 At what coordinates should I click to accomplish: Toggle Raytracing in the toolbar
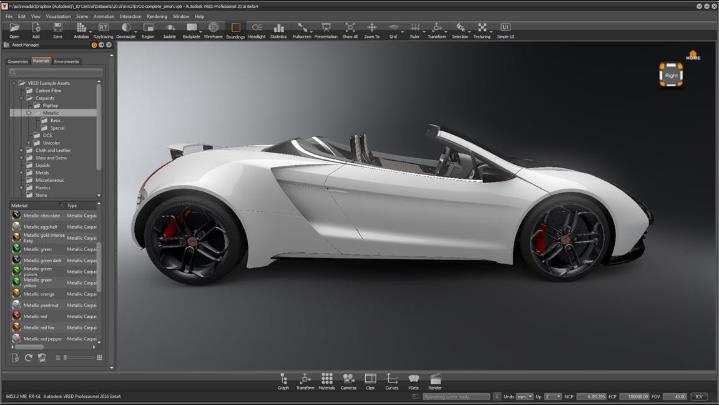pos(103,30)
